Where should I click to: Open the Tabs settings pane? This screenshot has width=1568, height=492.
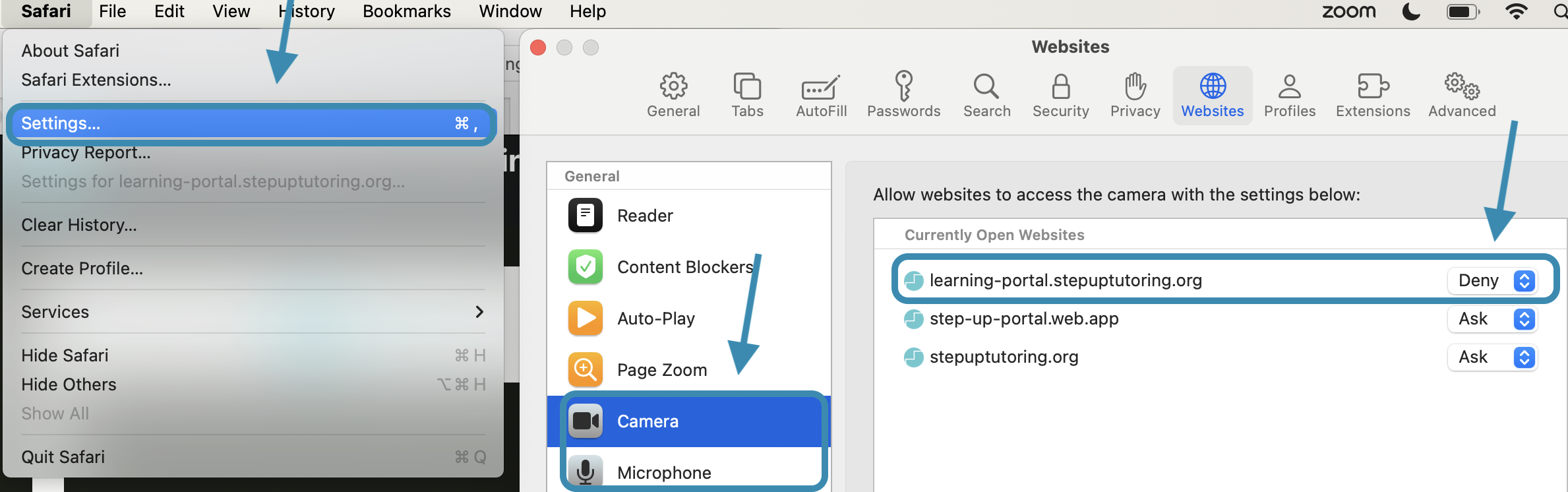747,96
